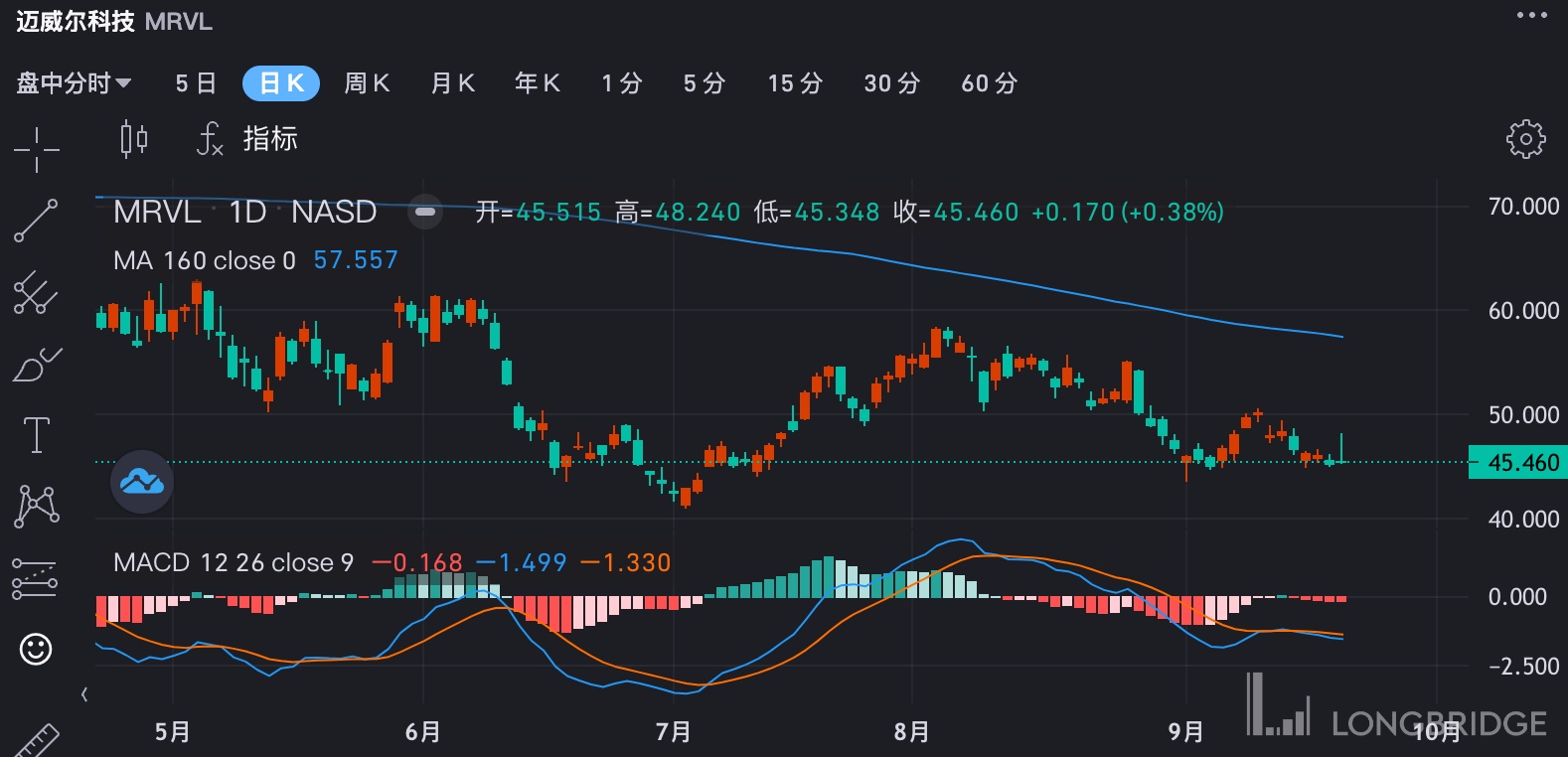This screenshot has width=1568, height=757.
Task: Select the pitchfork channel drawing tool
Action: point(37,293)
